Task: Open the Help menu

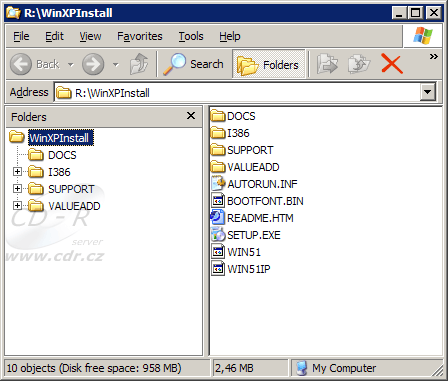Action: tap(230, 36)
